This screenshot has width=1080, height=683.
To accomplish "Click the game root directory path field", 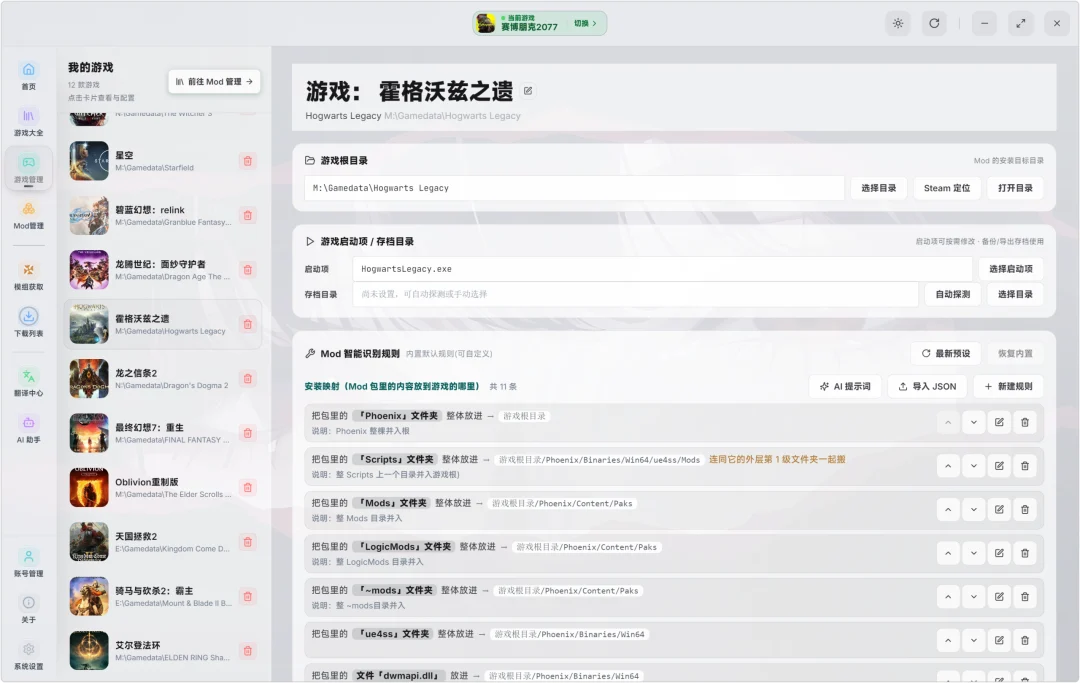I will [574, 188].
